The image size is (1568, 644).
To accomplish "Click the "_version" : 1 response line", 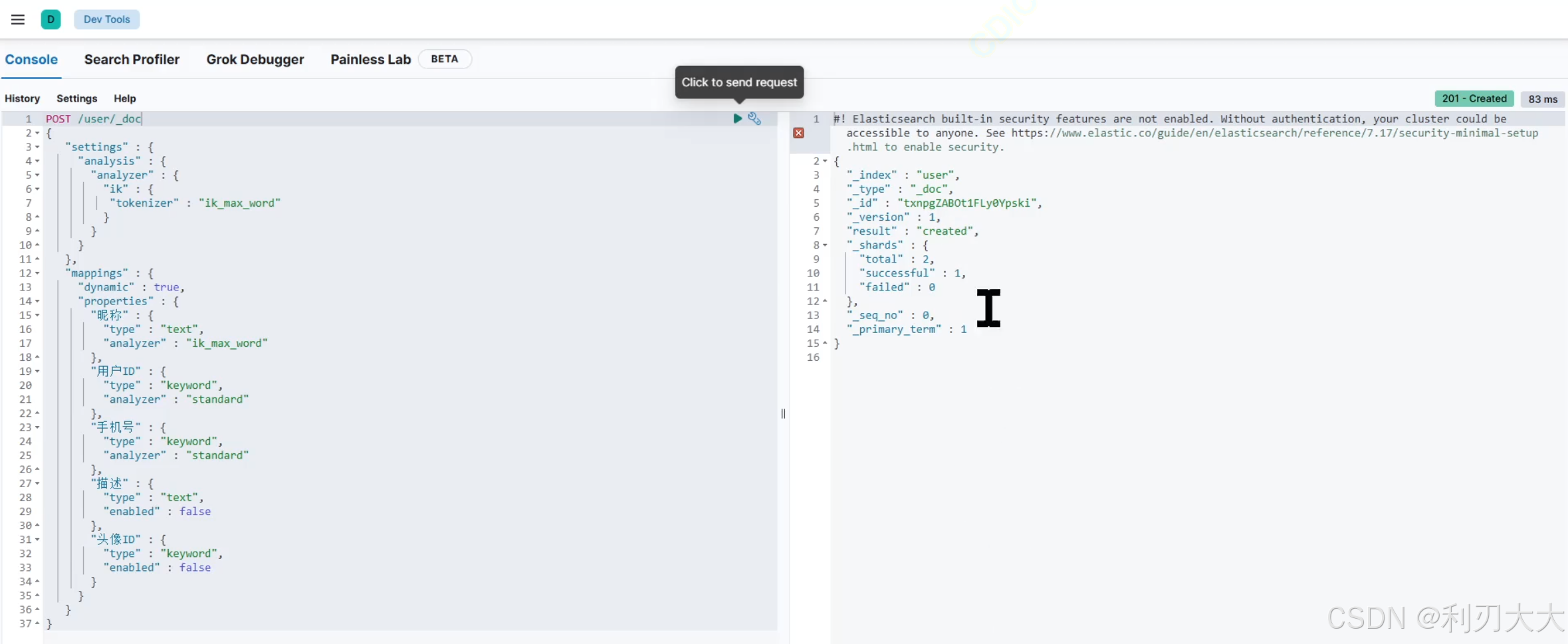I will click(x=893, y=217).
